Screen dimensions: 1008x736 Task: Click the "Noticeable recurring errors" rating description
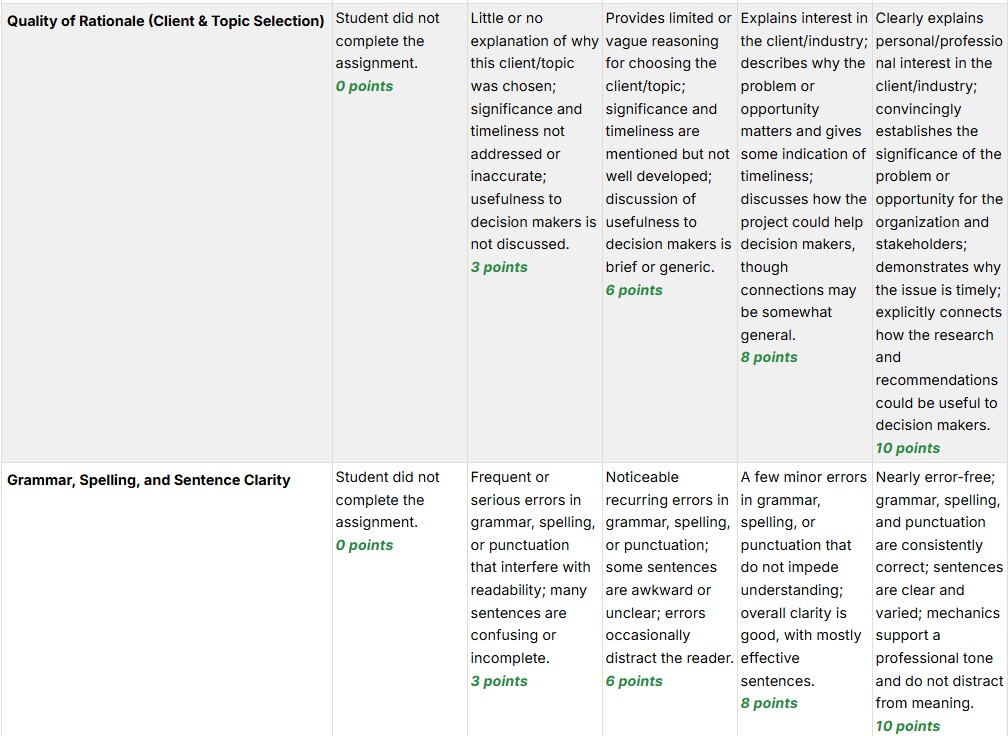click(668, 567)
